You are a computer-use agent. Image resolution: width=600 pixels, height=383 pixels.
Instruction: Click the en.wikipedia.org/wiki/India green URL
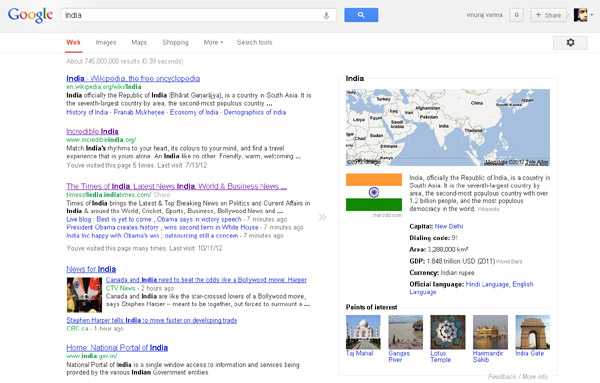[104, 87]
